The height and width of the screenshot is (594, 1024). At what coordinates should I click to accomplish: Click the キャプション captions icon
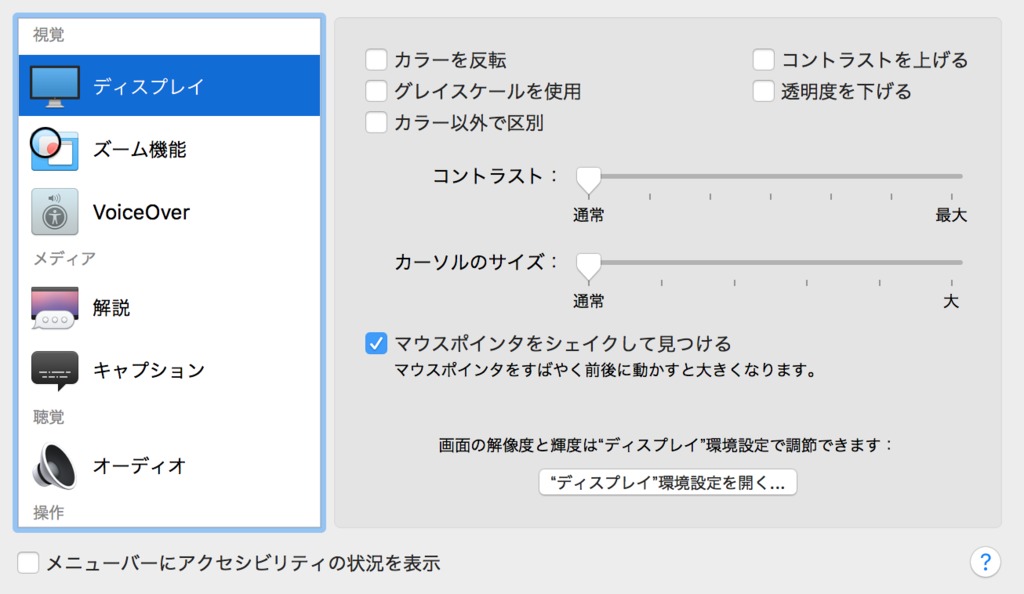[55, 370]
